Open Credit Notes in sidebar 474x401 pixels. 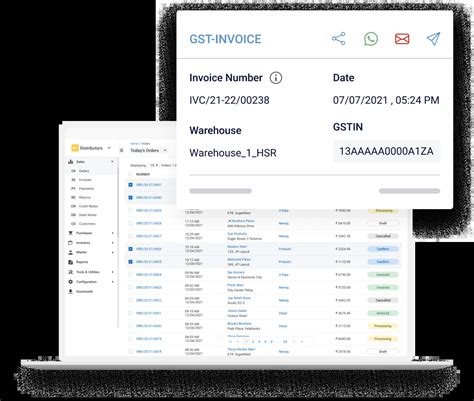[x=88, y=206]
